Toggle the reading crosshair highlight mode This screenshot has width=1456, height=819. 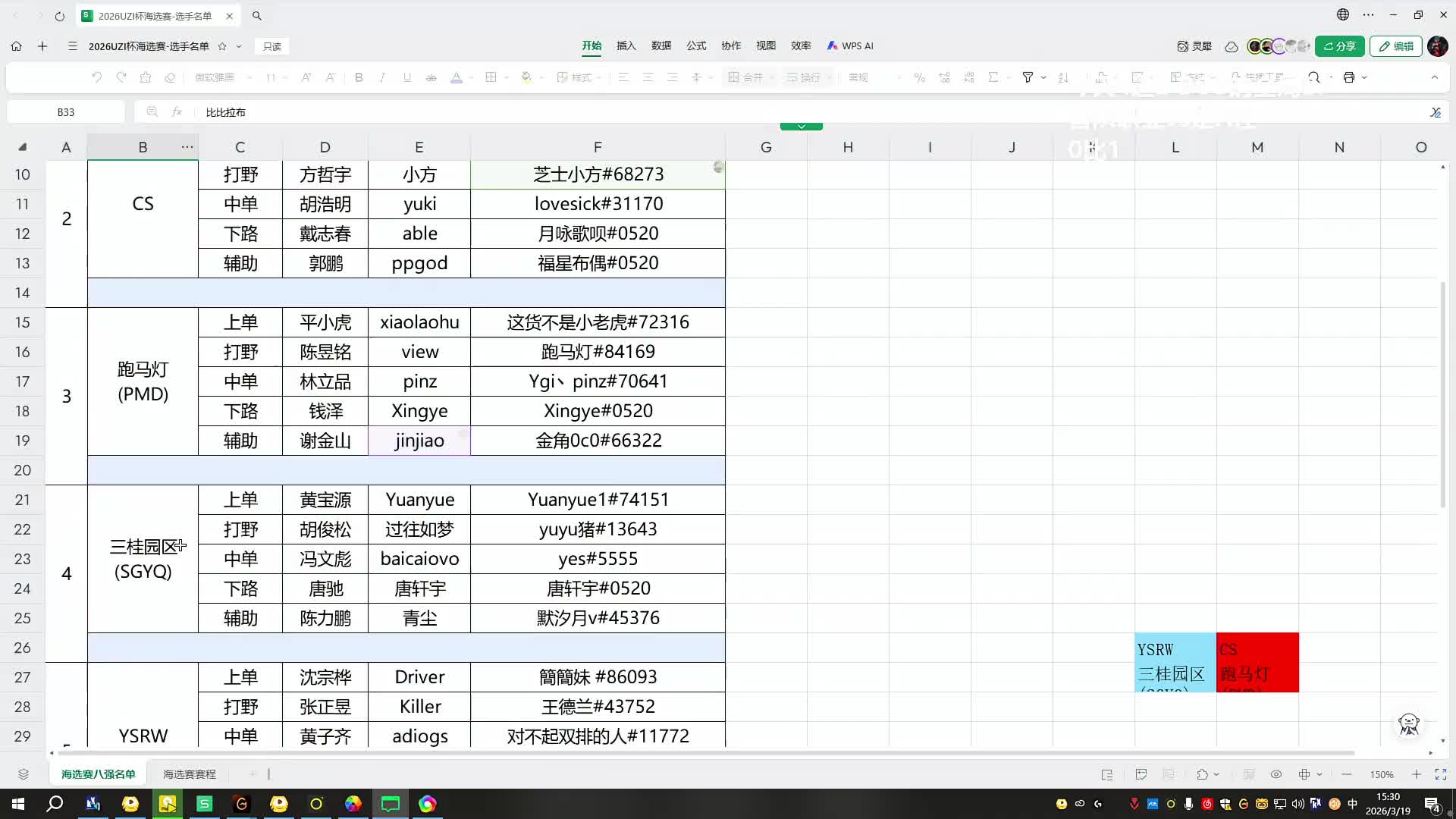[x=1304, y=774]
